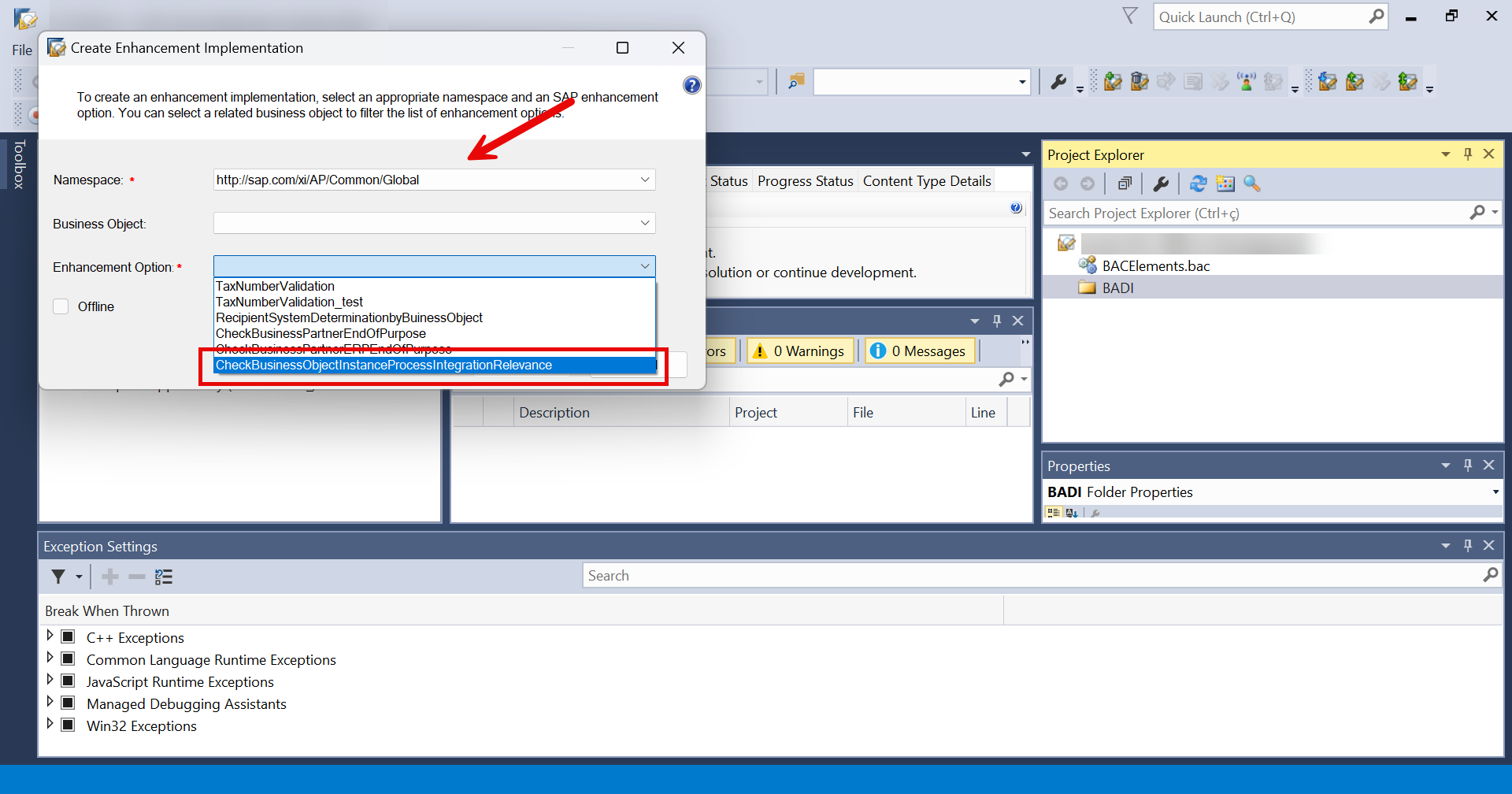1512x794 pixels.
Task: Open Properties wrench in Project Explorer
Action: (x=1161, y=184)
